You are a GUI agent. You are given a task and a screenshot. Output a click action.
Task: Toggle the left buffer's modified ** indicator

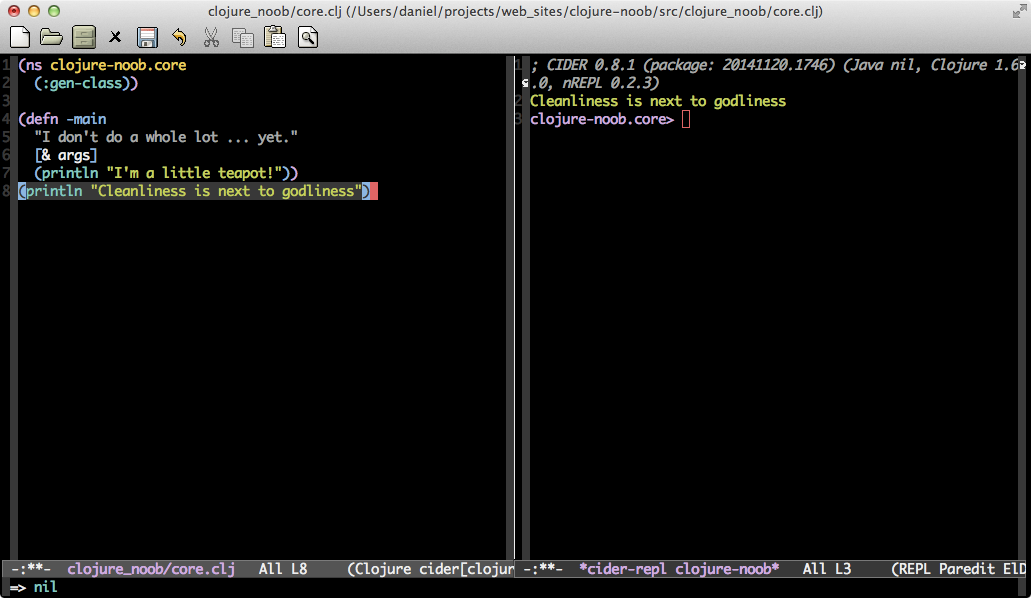(x=33, y=569)
